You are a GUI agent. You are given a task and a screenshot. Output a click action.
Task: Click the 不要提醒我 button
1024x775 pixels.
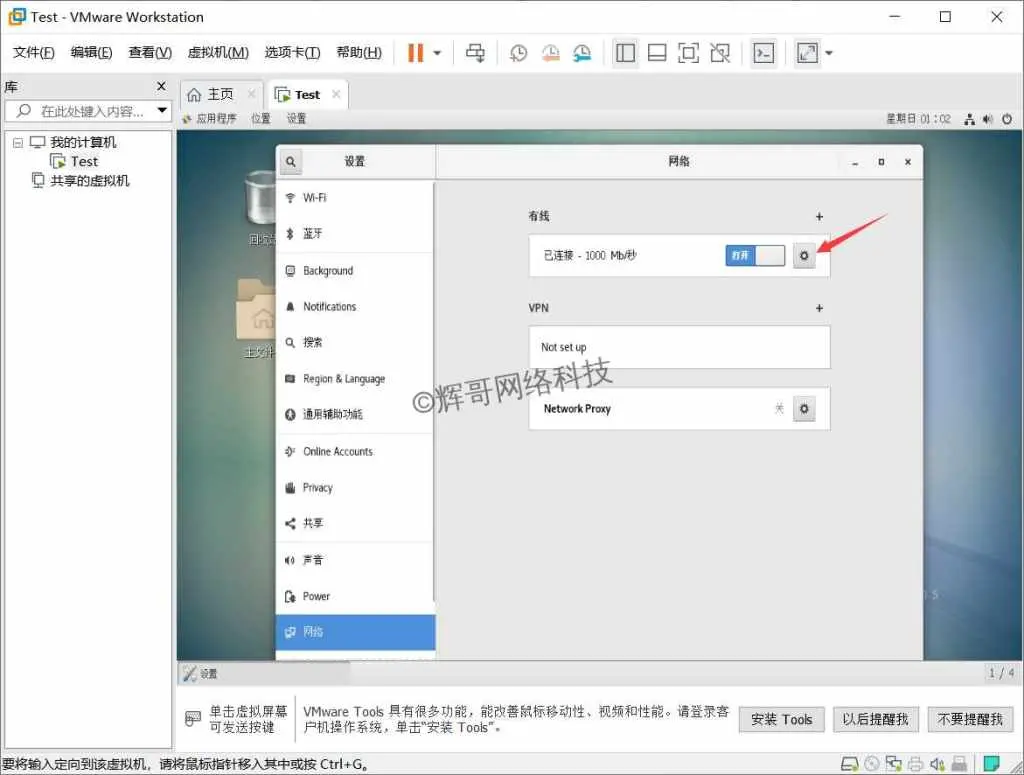pyautogui.click(x=970, y=720)
